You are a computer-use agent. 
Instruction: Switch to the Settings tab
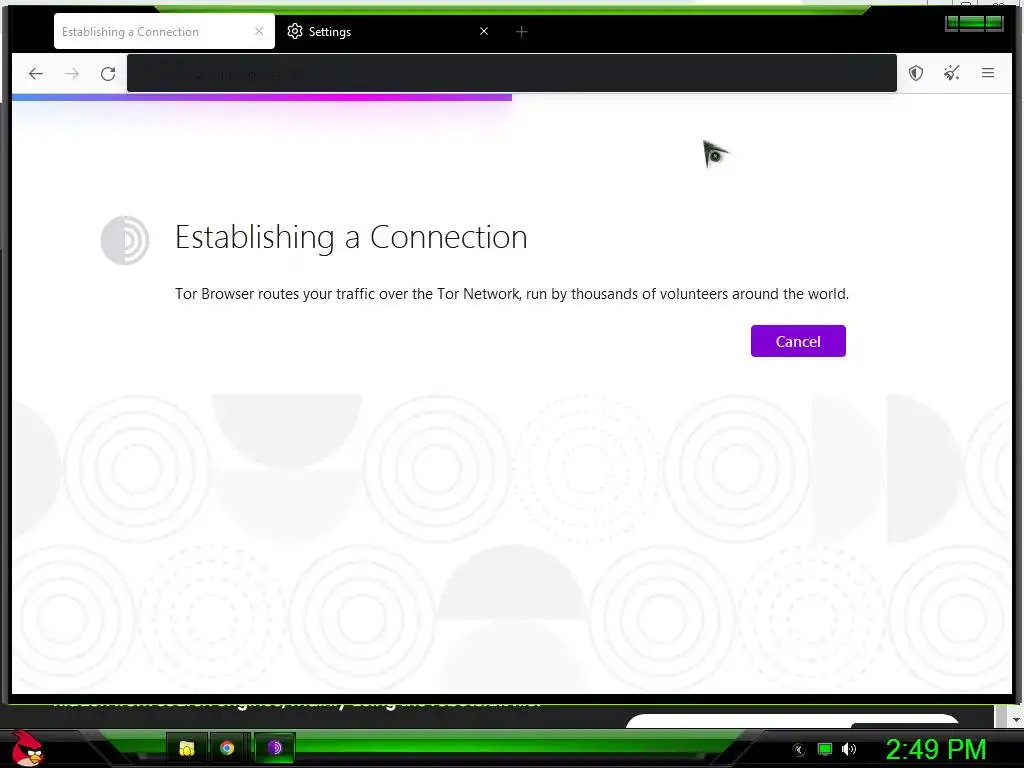[x=389, y=31]
